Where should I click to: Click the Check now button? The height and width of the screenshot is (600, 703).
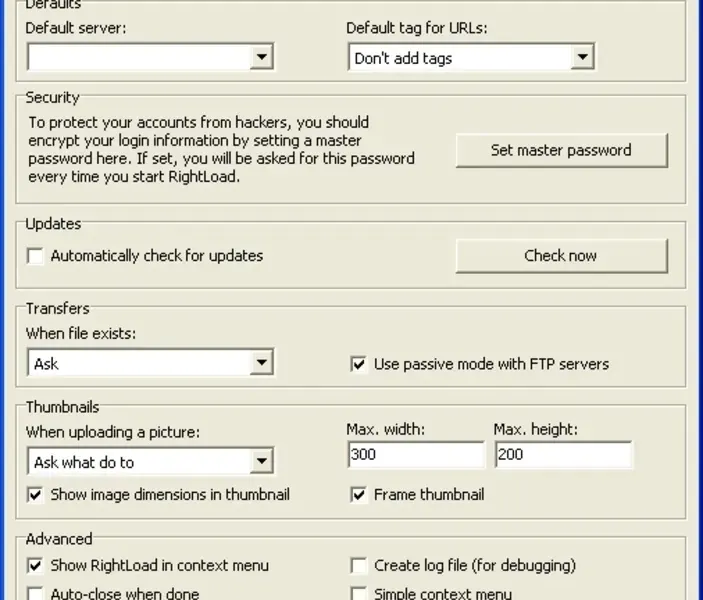pos(562,256)
